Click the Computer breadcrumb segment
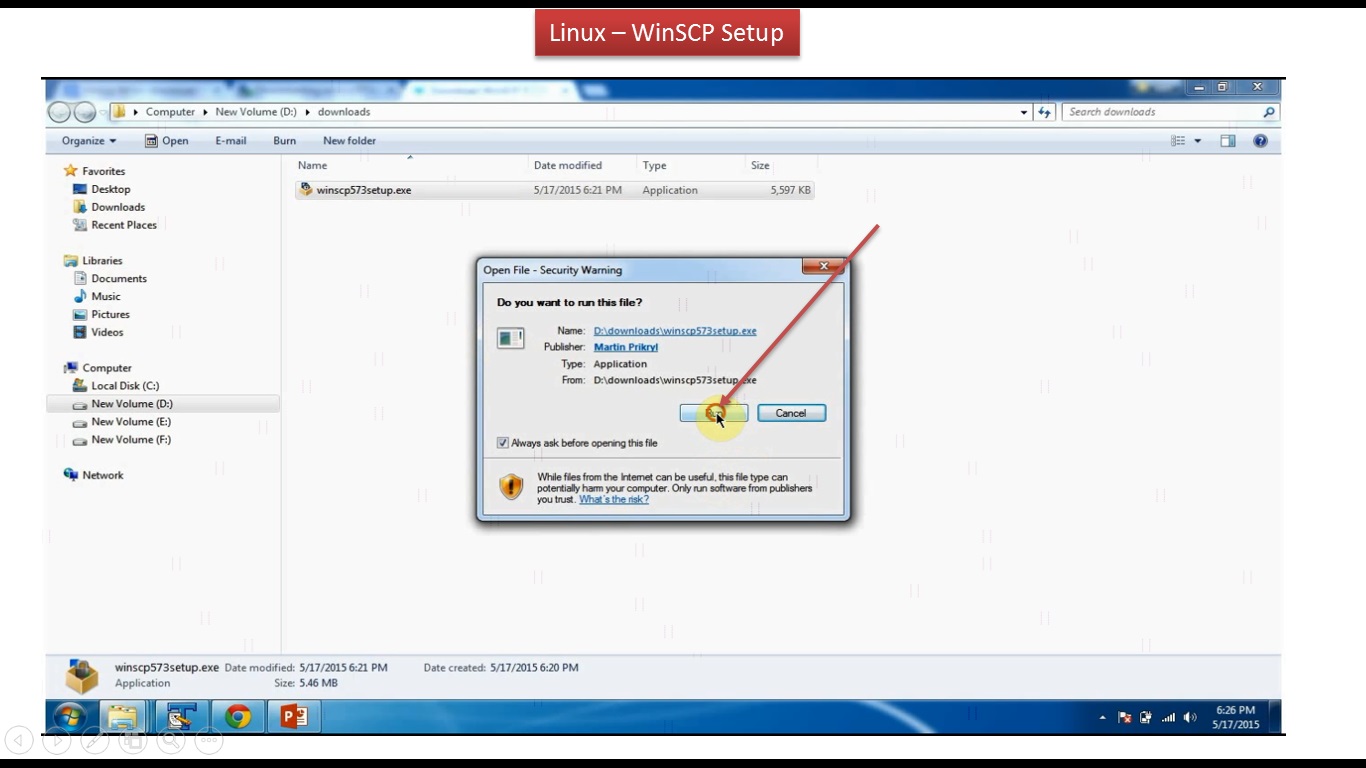This screenshot has height=768, width=1366. point(170,112)
